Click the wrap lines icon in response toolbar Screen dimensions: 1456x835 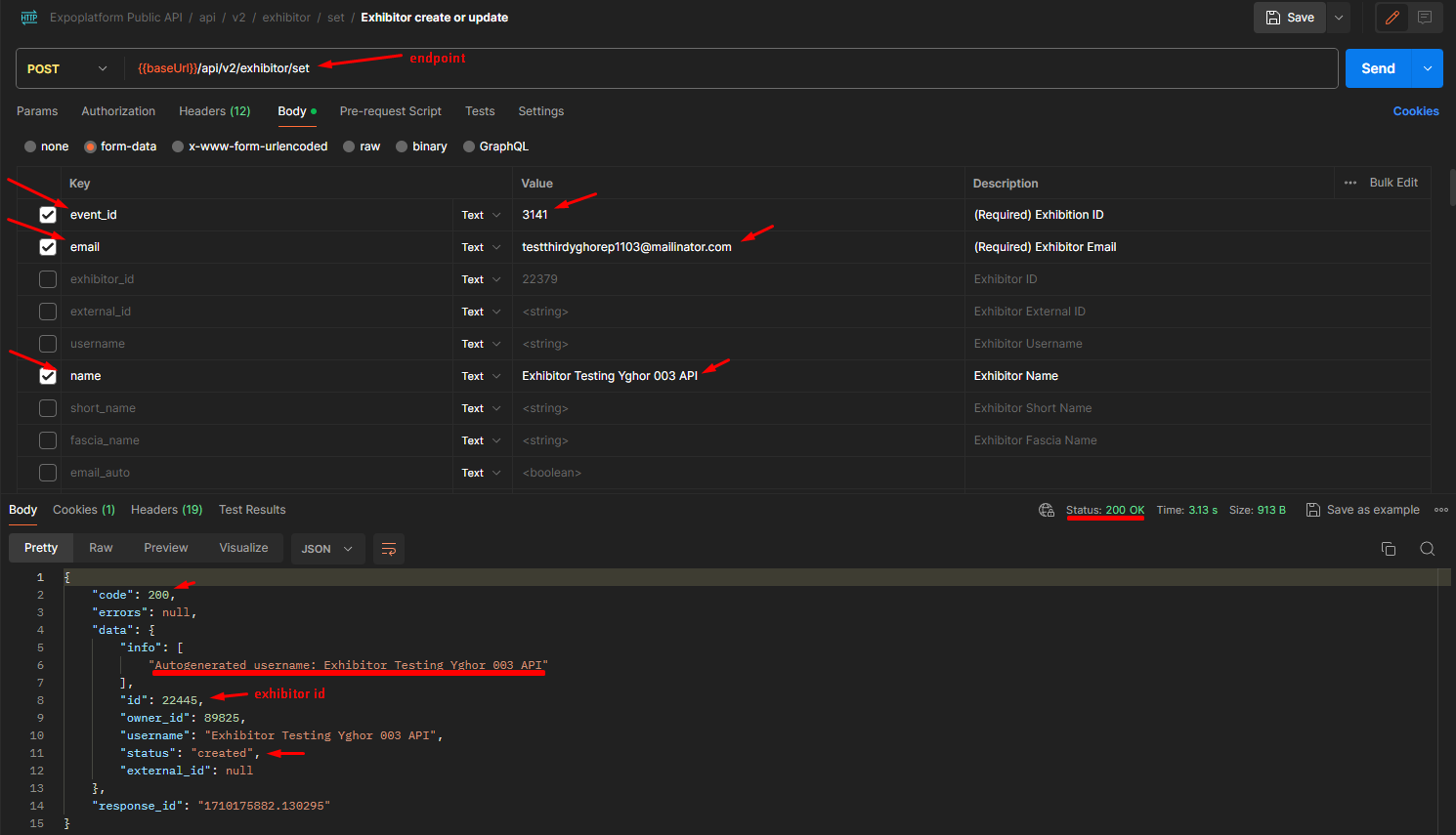(x=388, y=549)
